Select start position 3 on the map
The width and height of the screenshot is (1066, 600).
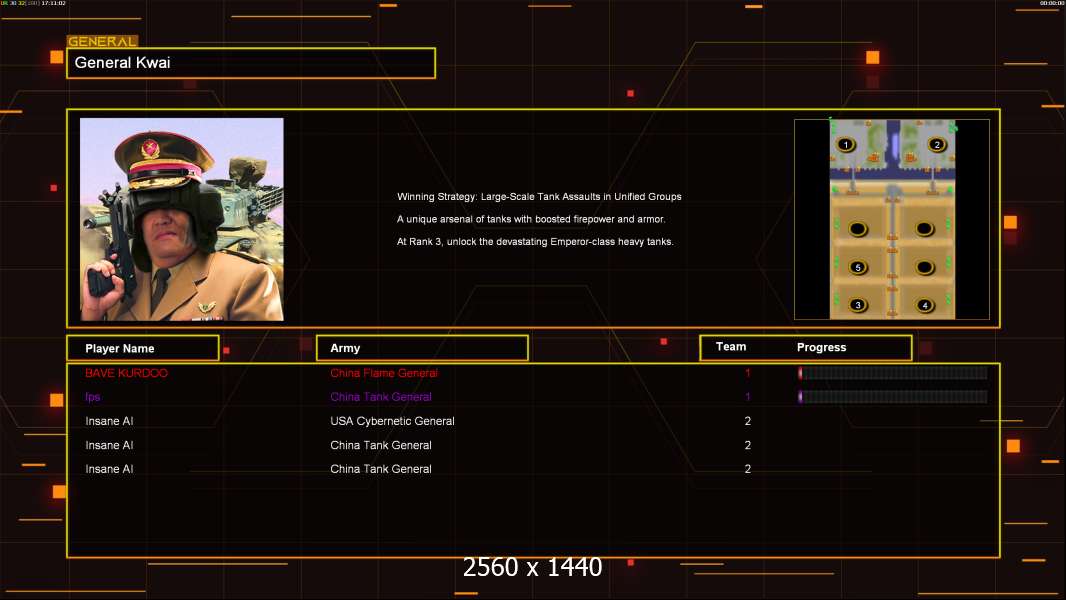858,305
